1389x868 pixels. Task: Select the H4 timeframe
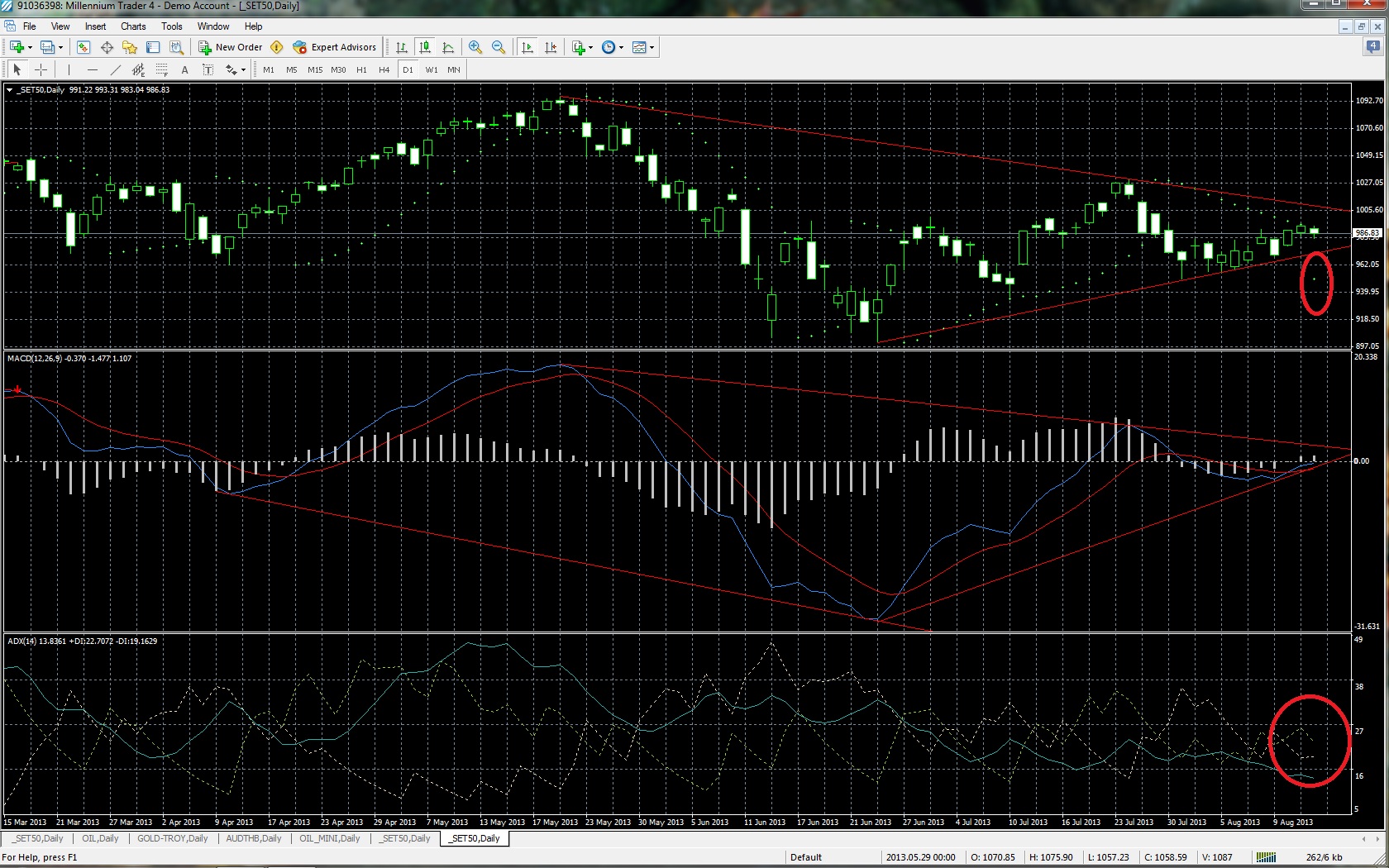[384, 70]
